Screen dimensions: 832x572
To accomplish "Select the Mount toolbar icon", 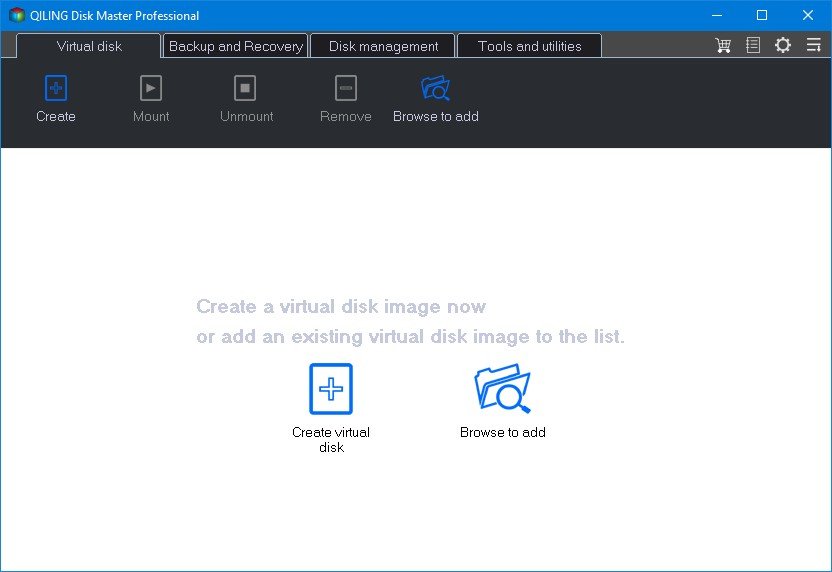I will tap(151, 88).
